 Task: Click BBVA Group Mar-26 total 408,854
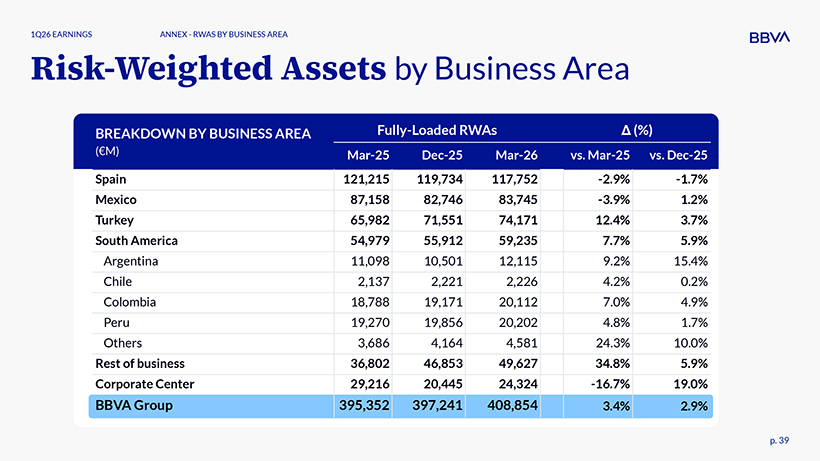tap(512, 405)
